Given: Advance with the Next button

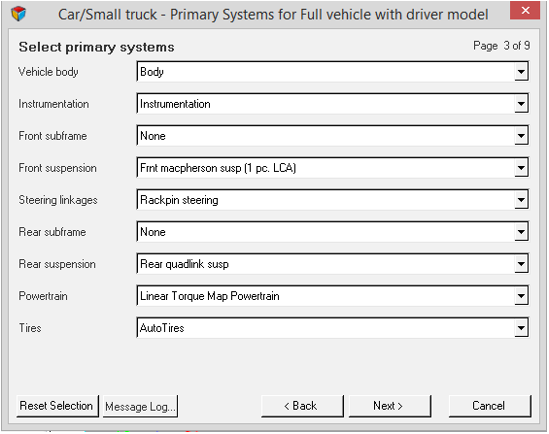Looking at the screenshot, I should click(390, 406).
